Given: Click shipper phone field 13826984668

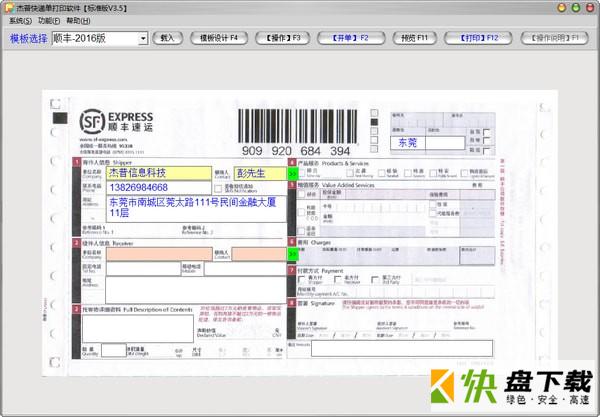Looking at the screenshot, I should 159,188.
